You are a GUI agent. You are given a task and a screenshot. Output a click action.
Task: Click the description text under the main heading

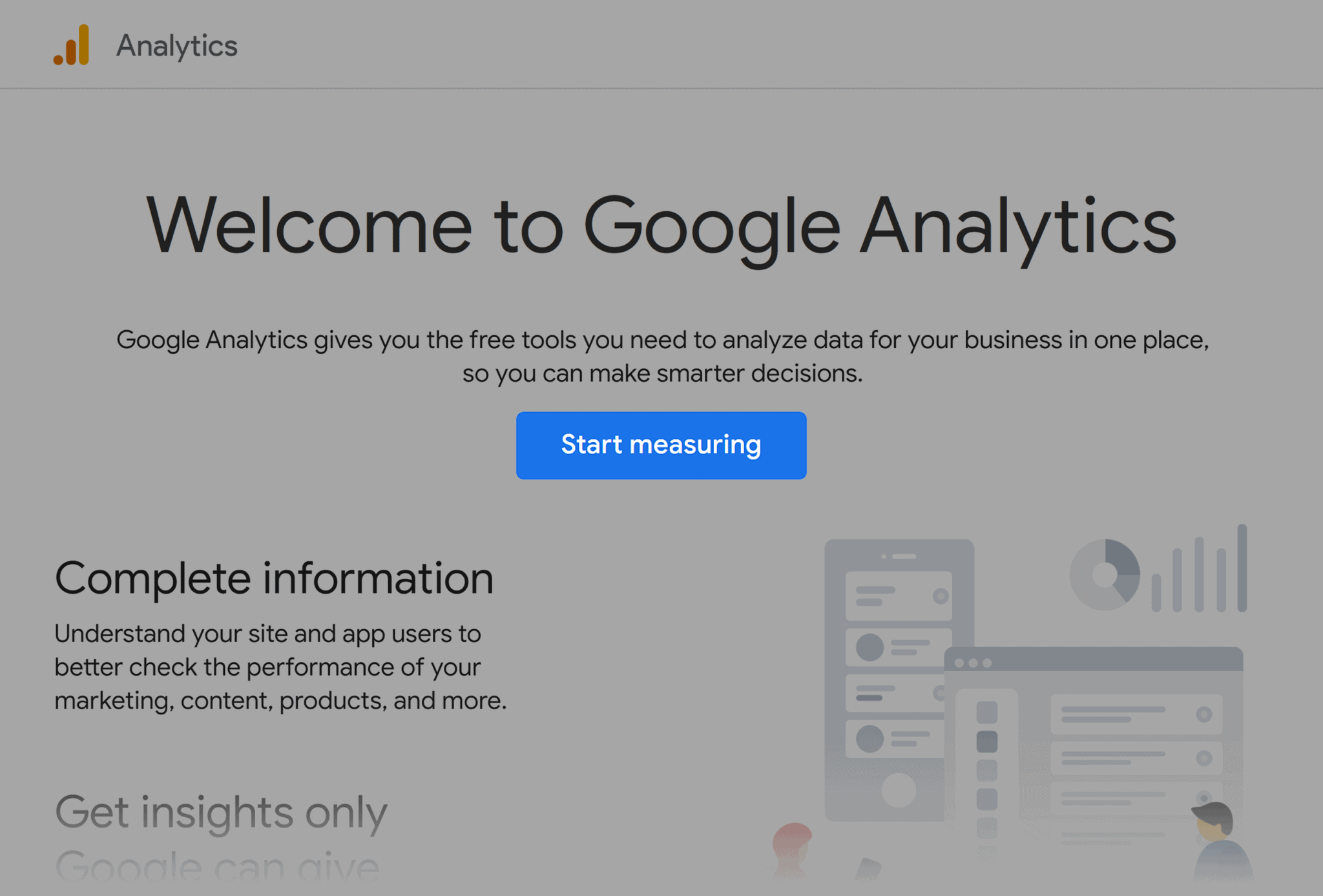pos(661,355)
